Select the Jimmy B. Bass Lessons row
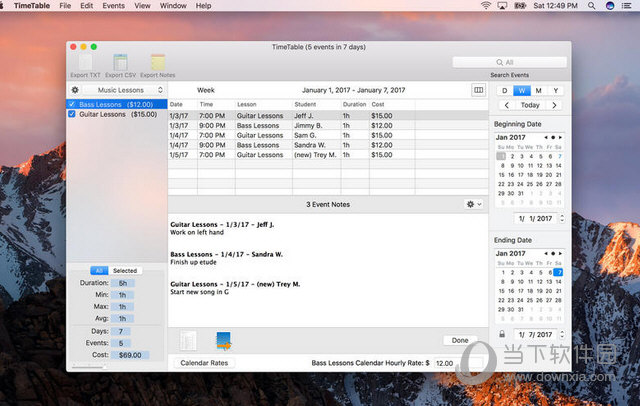640x406 pixels. coord(328,125)
